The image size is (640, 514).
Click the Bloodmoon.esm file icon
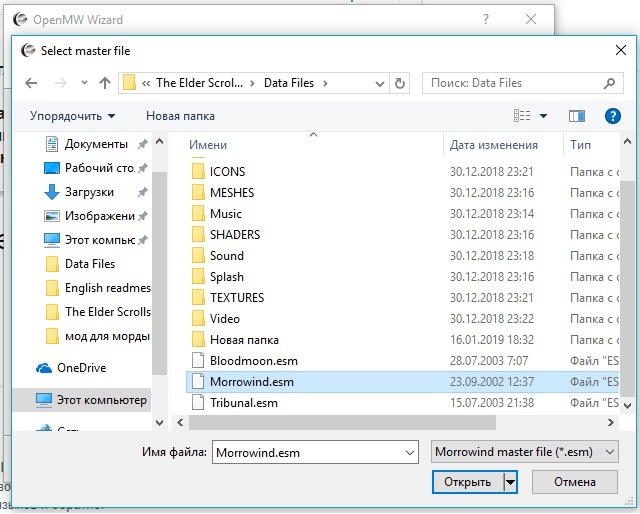[198, 361]
